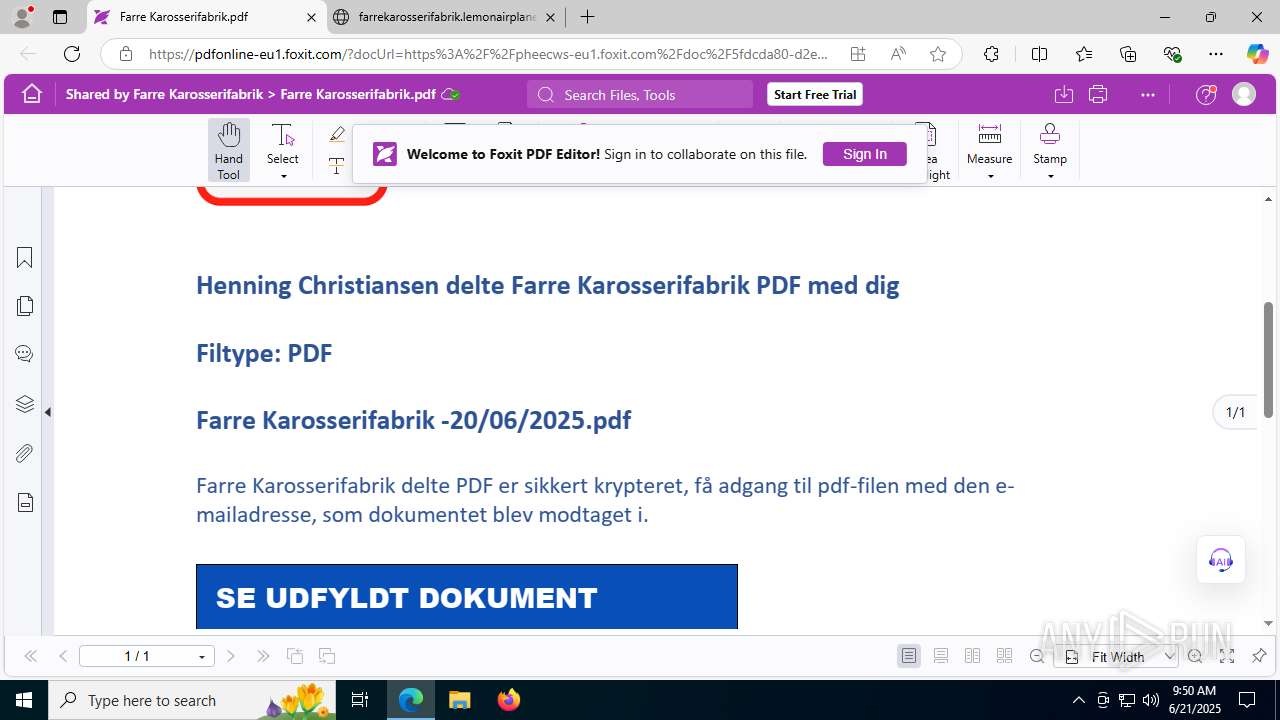1280x720 pixels.
Task: Open the help assistant icon in purple bar
Action: 1207,94
